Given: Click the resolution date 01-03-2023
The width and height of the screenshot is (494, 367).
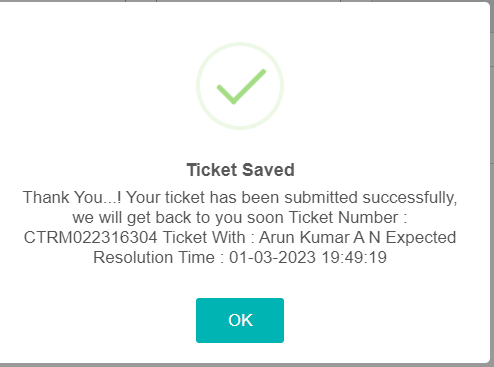Looking at the screenshot, I should [272, 257].
